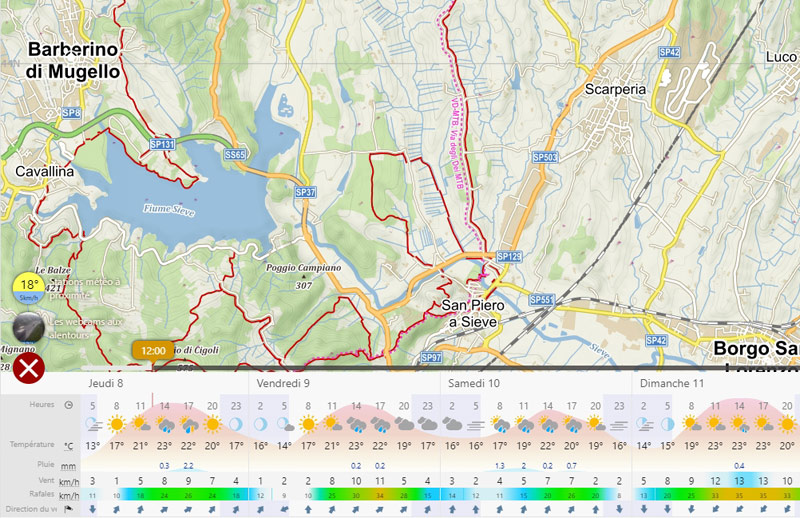Open nearby weather stations 18° badge
Image resolution: width=800 pixels, height=518 pixels.
pyautogui.click(x=29, y=288)
